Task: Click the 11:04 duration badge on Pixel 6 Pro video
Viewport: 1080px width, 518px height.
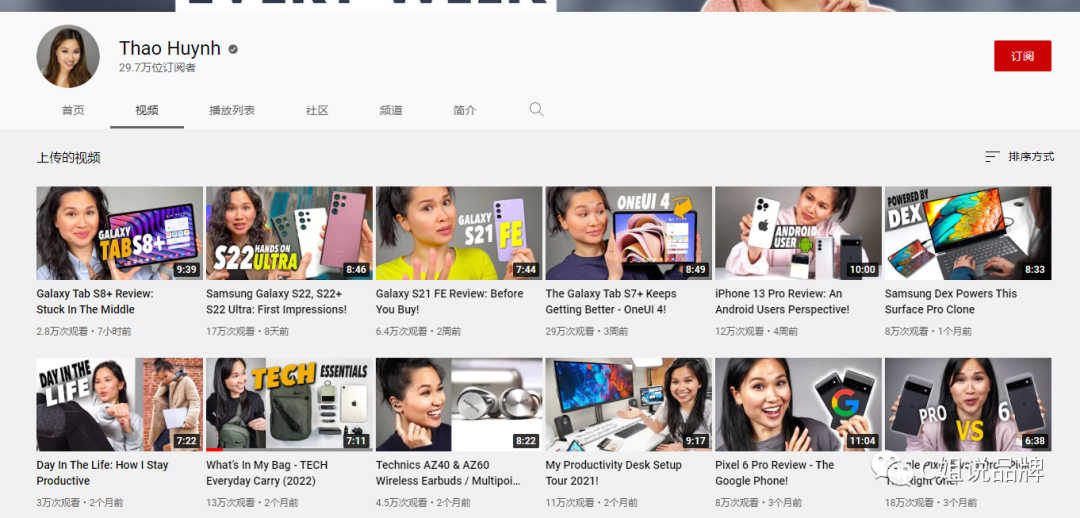Action: [x=862, y=441]
